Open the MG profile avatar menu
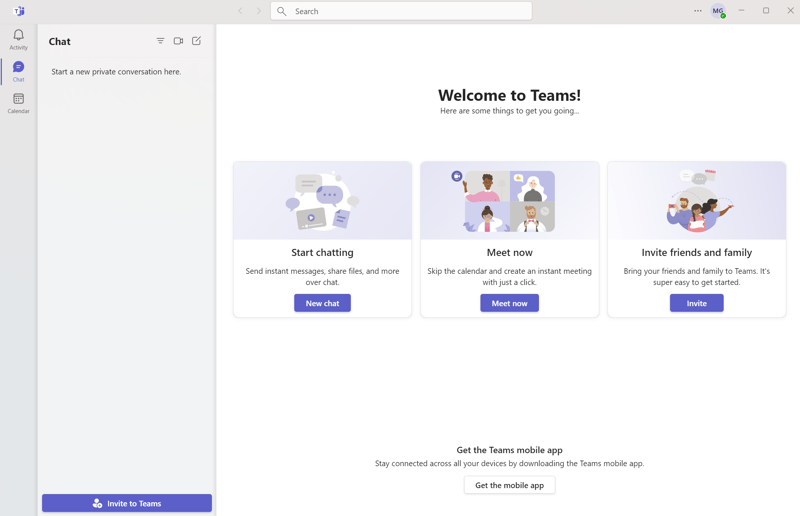Viewport: 800px width, 516px height. coord(718,11)
